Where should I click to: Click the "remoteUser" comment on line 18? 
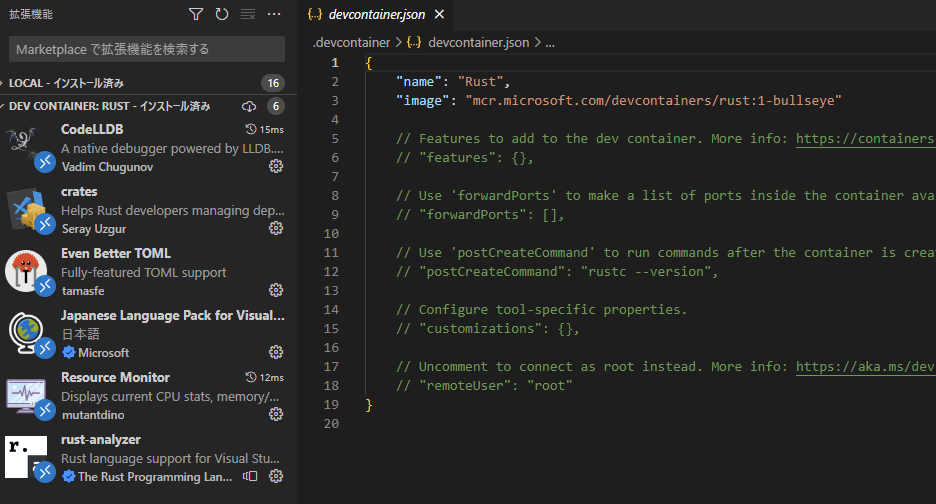pyautogui.click(x=484, y=386)
